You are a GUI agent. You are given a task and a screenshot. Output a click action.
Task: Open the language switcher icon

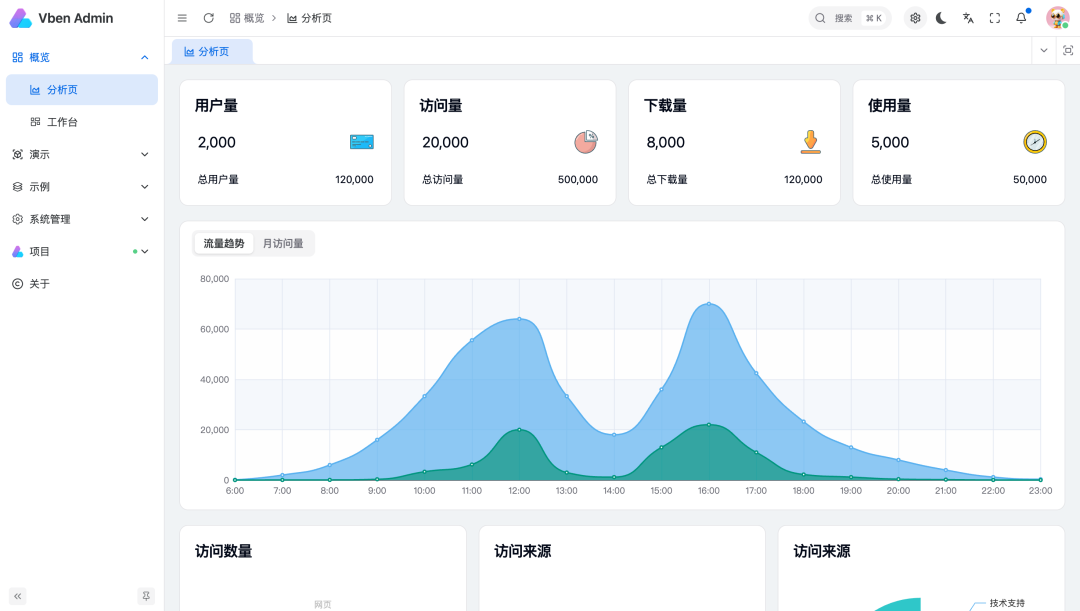(966, 17)
